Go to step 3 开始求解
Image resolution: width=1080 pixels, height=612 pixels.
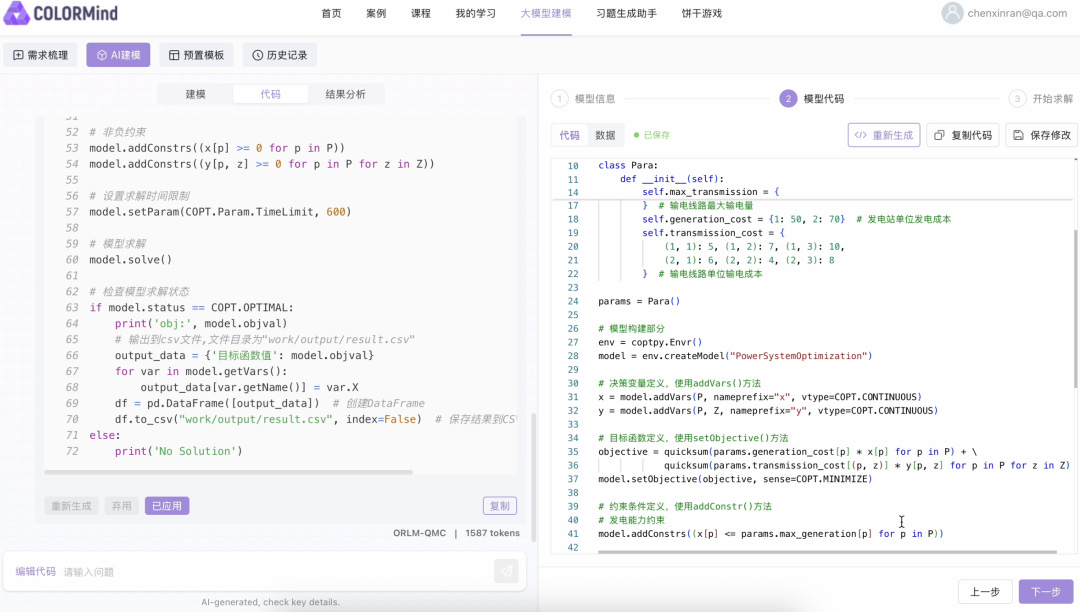pyautogui.click(x=1041, y=98)
